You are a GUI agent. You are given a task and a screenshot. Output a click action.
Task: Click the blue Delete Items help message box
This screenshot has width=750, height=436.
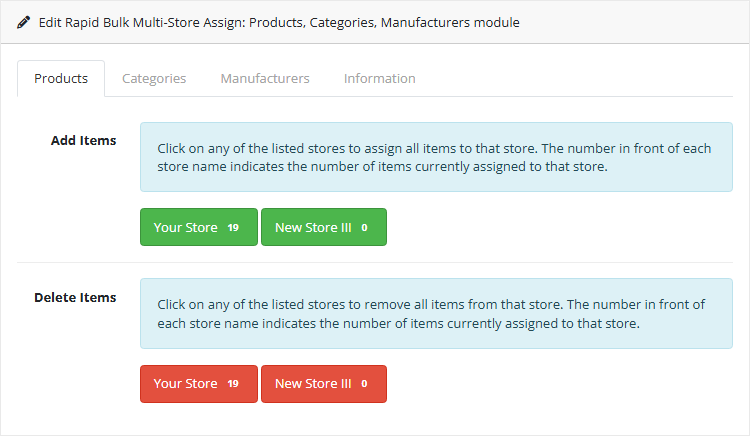coord(436,313)
